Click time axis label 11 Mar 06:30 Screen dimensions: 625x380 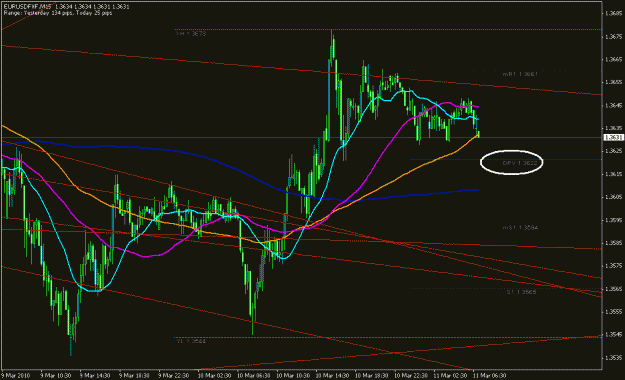click(x=489, y=376)
